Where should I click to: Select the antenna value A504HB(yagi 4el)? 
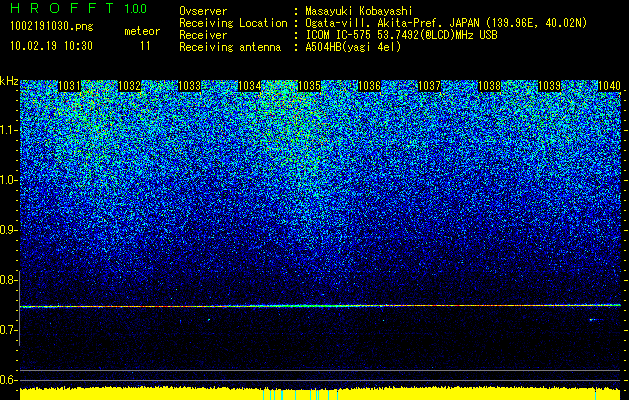tap(353, 47)
